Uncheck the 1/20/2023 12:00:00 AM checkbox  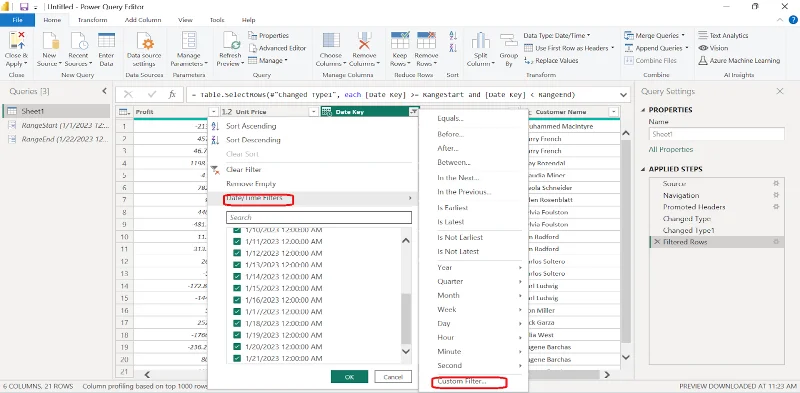pyautogui.click(x=237, y=347)
